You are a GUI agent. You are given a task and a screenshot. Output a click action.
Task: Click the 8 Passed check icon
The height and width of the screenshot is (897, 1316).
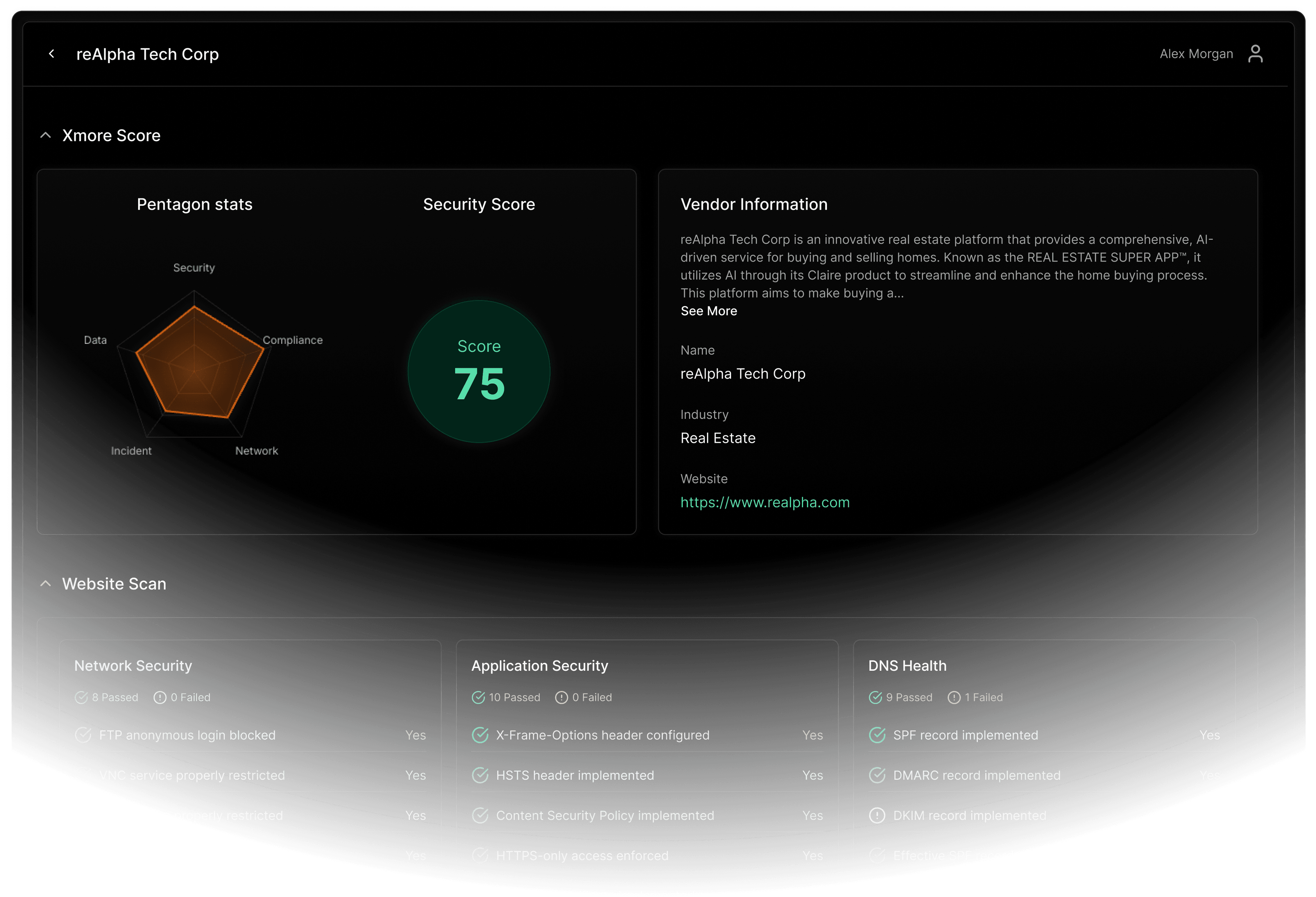82,698
